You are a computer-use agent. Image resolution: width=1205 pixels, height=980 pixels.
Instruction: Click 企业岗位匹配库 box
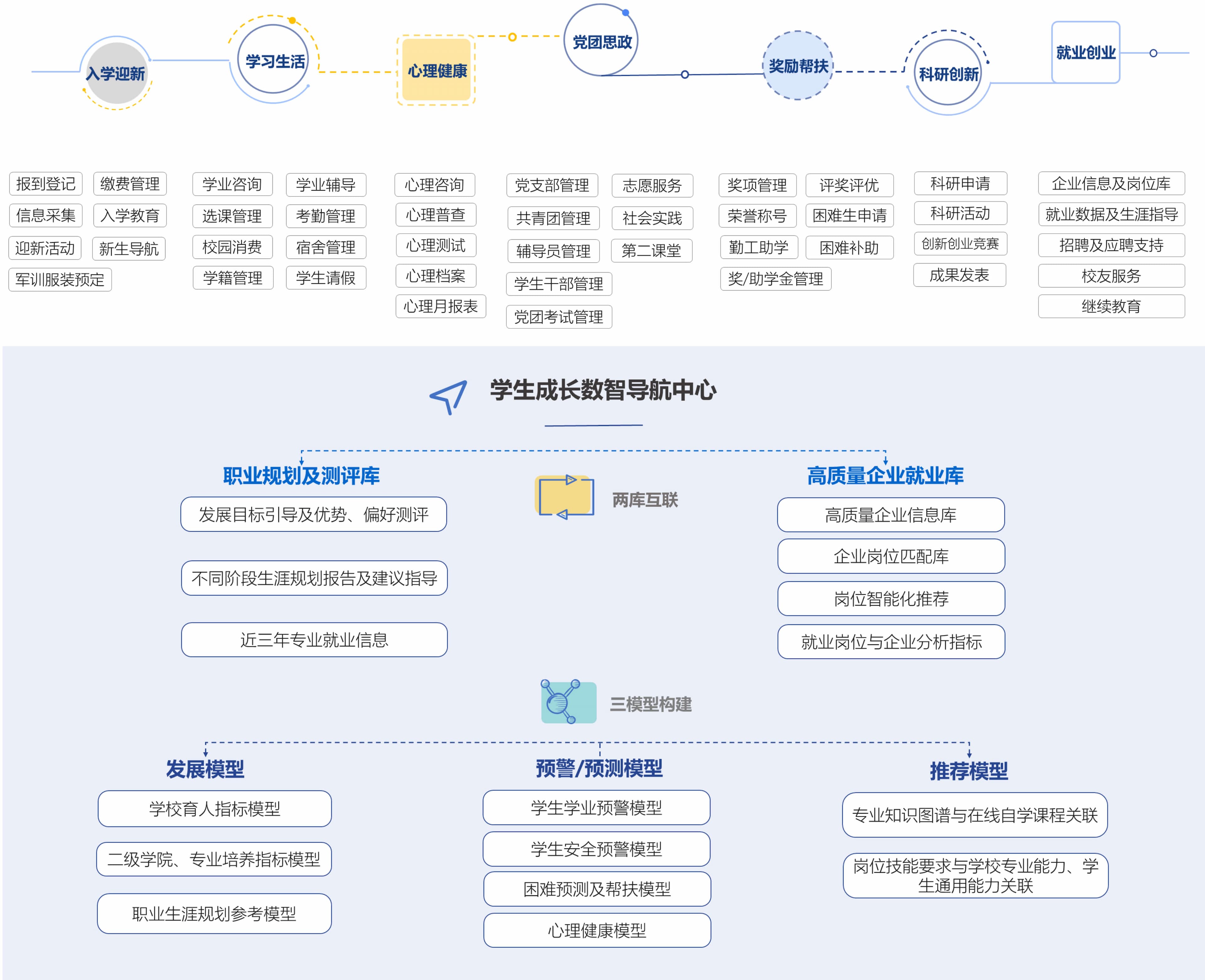(x=892, y=557)
